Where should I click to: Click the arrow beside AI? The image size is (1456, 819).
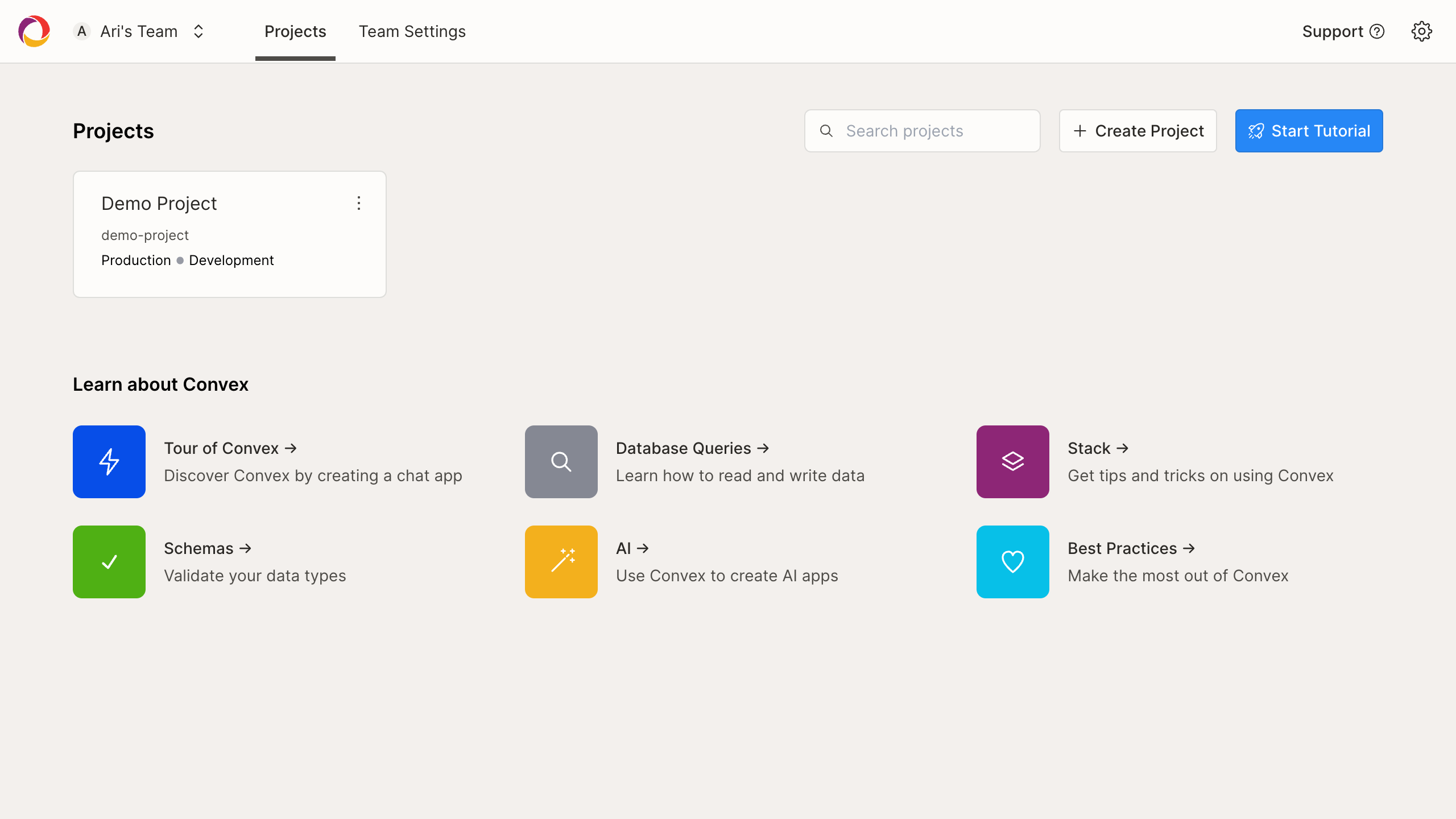pyautogui.click(x=643, y=548)
